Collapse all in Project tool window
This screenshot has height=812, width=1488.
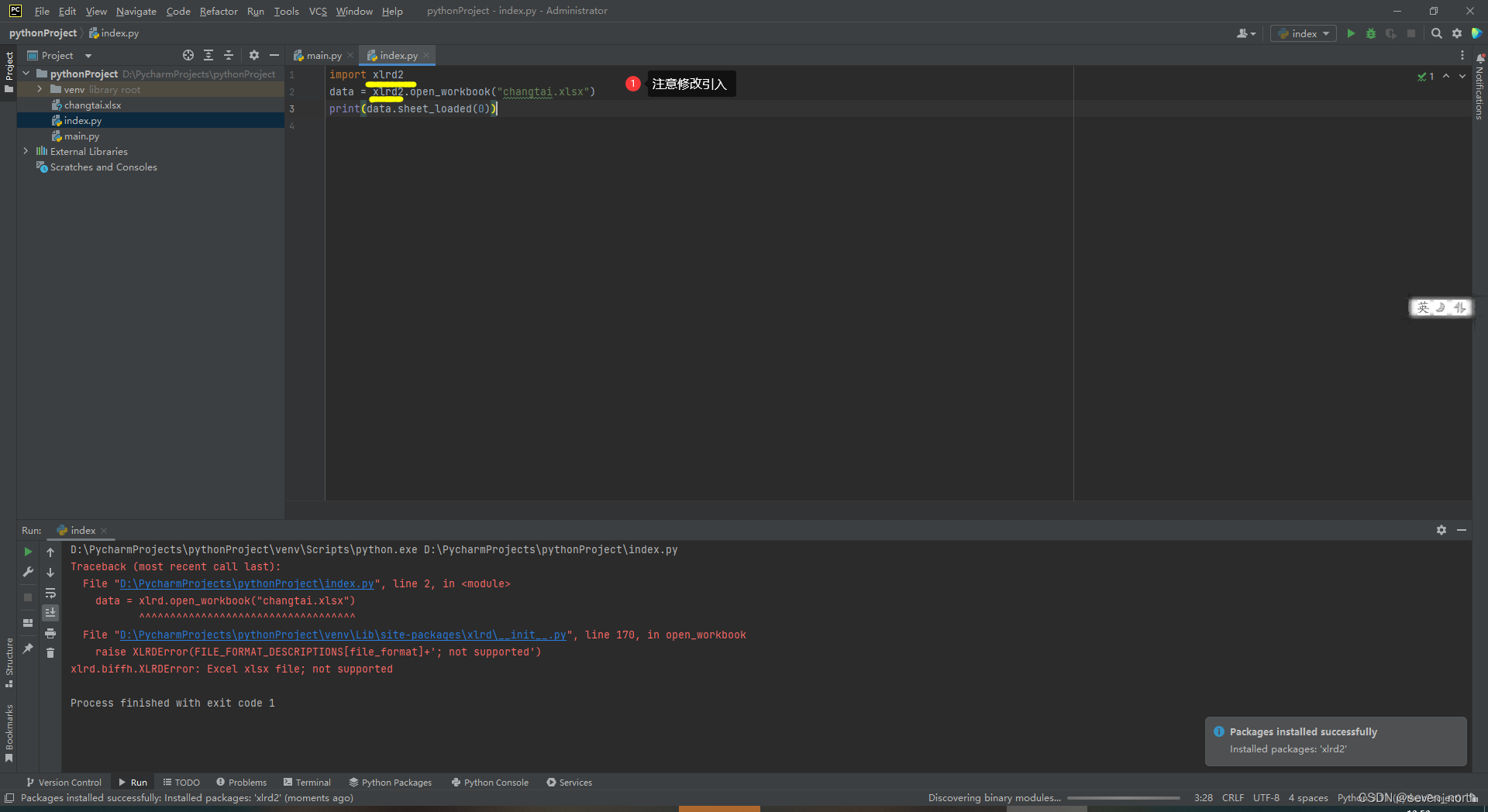pos(229,55)
